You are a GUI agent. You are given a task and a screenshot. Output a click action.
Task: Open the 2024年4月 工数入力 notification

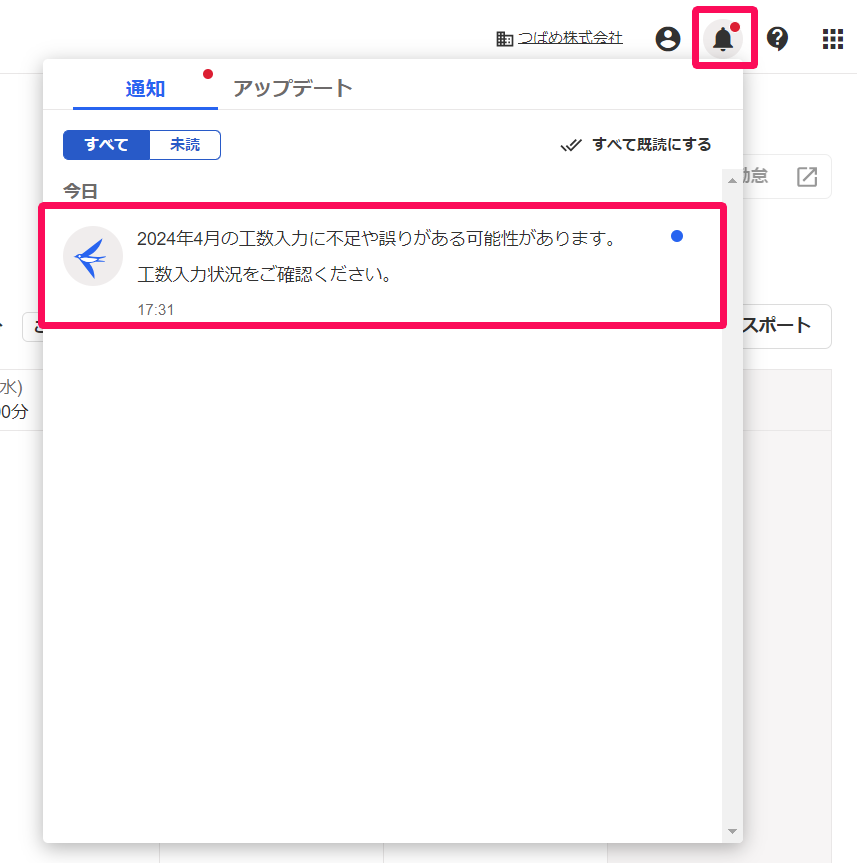point(383,266)
